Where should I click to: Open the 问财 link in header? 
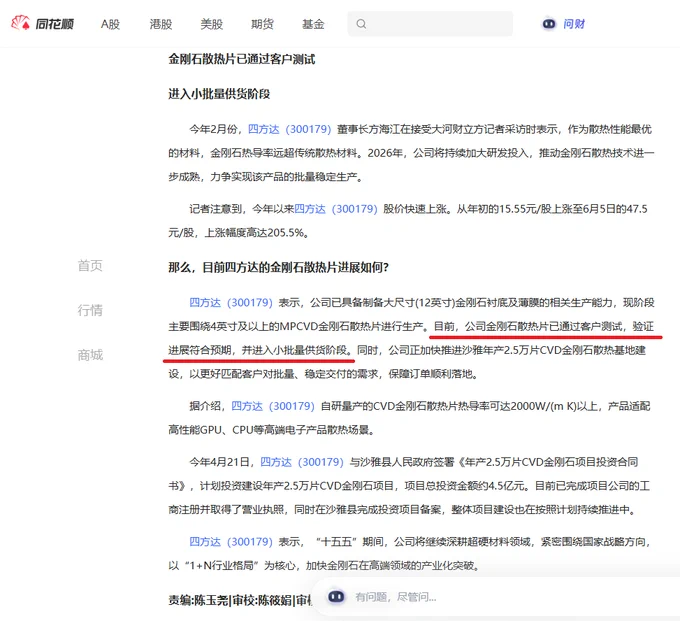(x=574, y=24)
